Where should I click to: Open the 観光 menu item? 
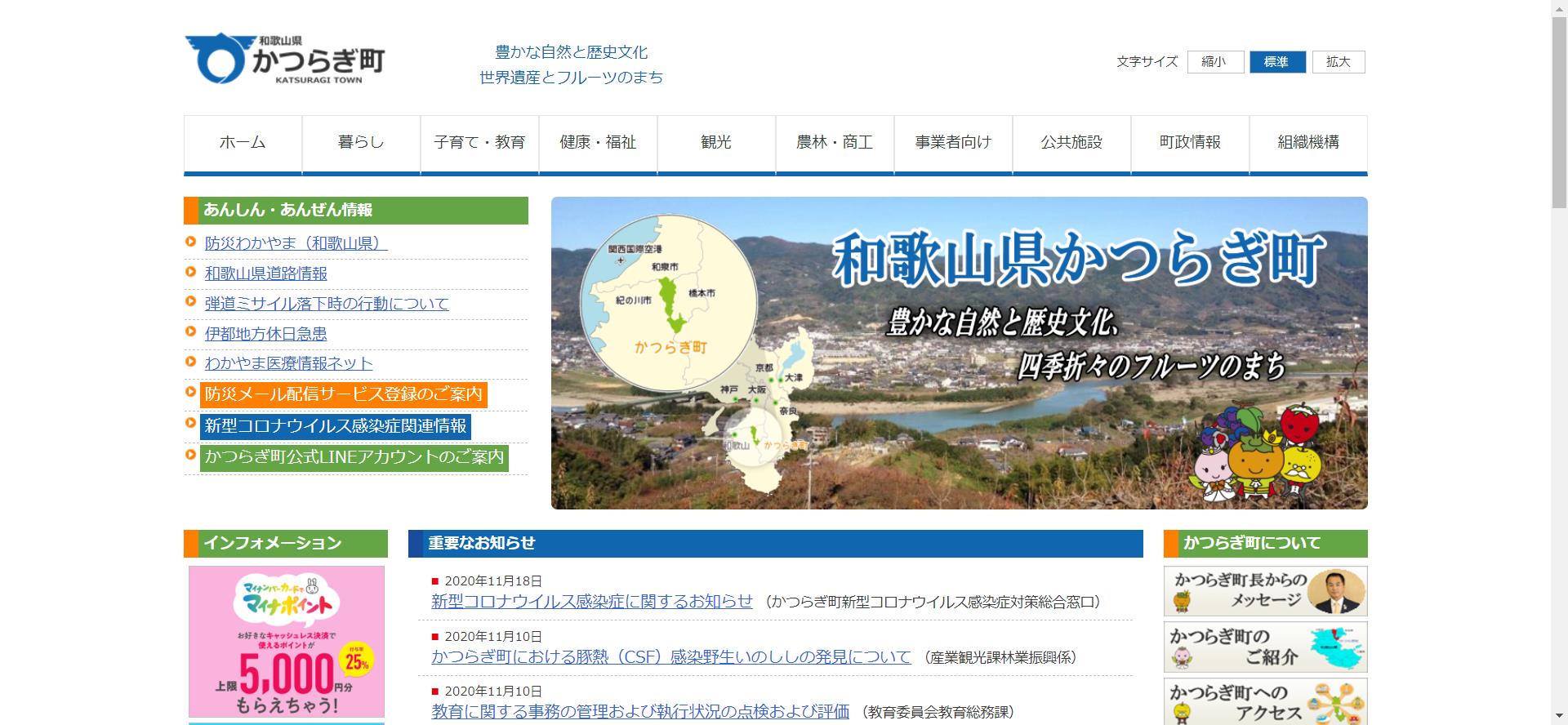[716, 144]
